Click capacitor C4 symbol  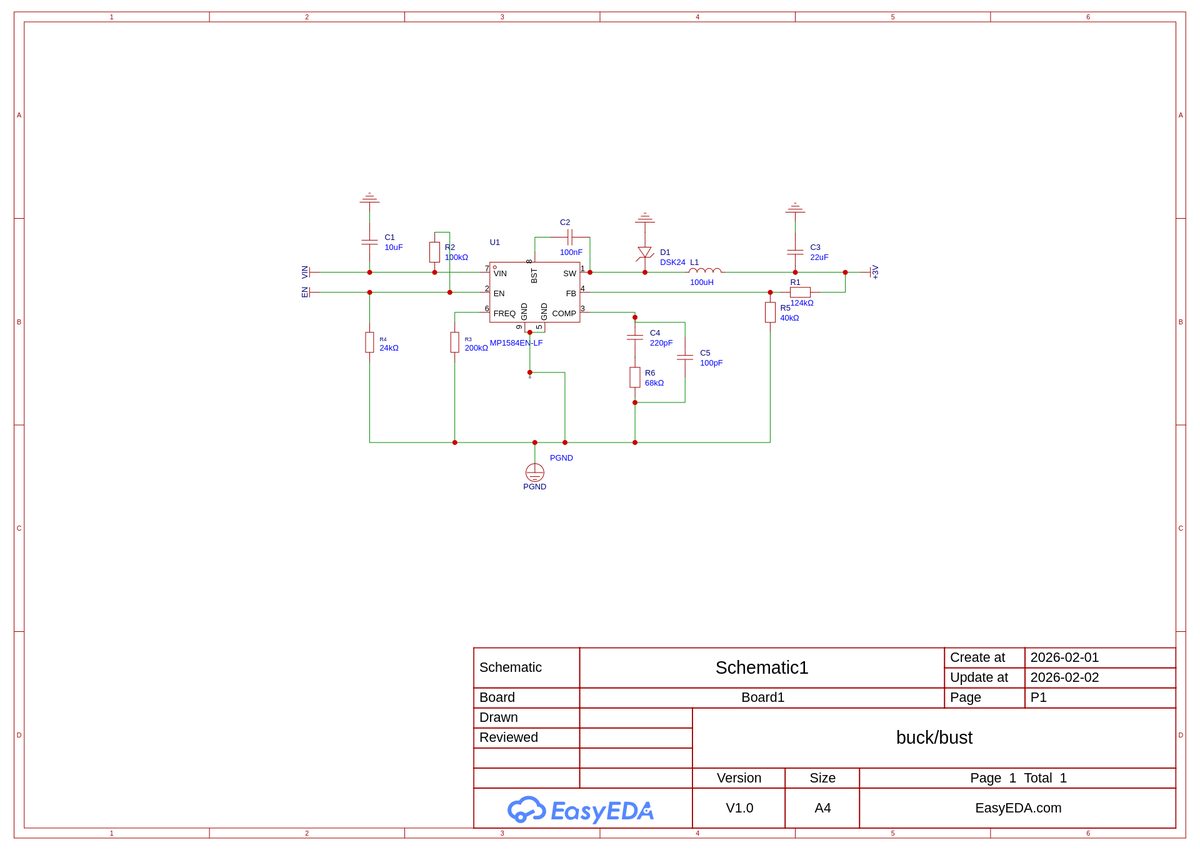coord(634,337)
